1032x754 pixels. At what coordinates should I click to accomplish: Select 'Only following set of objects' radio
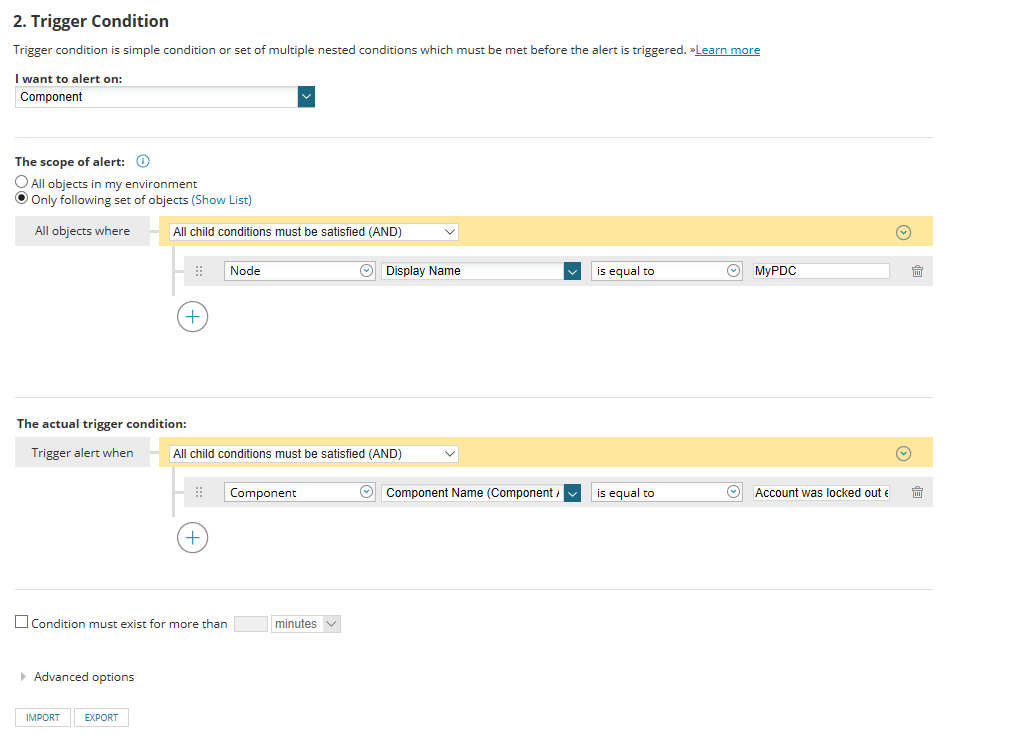22,199
